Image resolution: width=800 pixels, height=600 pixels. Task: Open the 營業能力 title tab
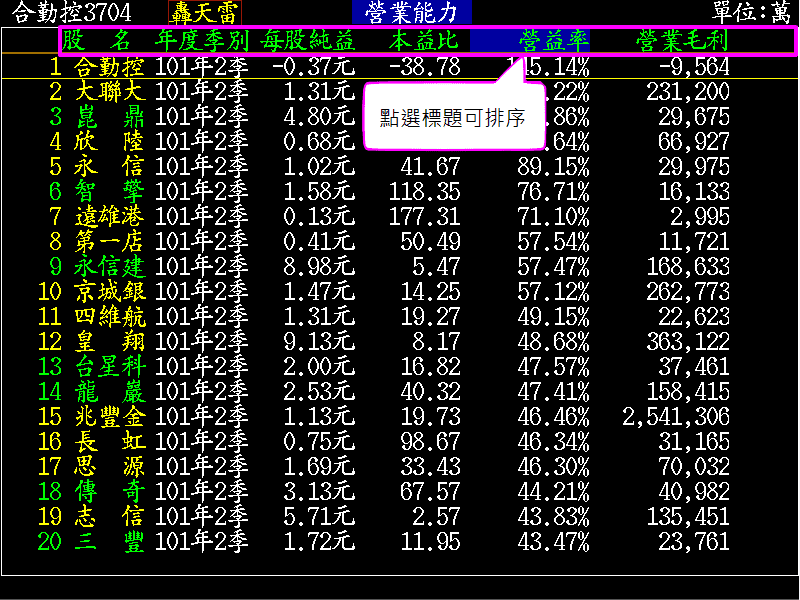point(411,12)
